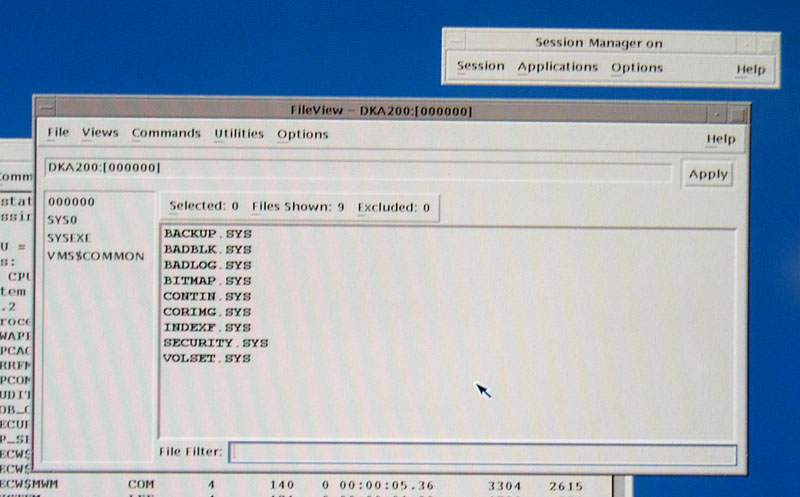800x497 pixels.
Task: Open the Utilities menu
Action: [x=239, y=133]
